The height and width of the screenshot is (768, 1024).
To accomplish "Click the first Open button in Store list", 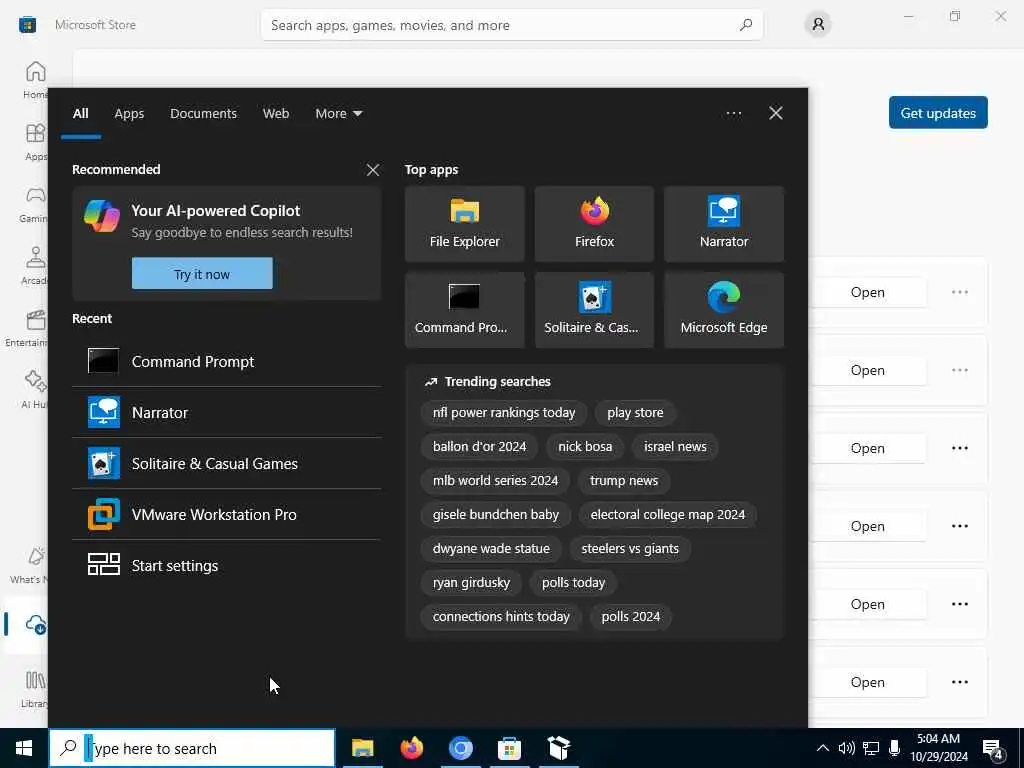I will point(867,292).
